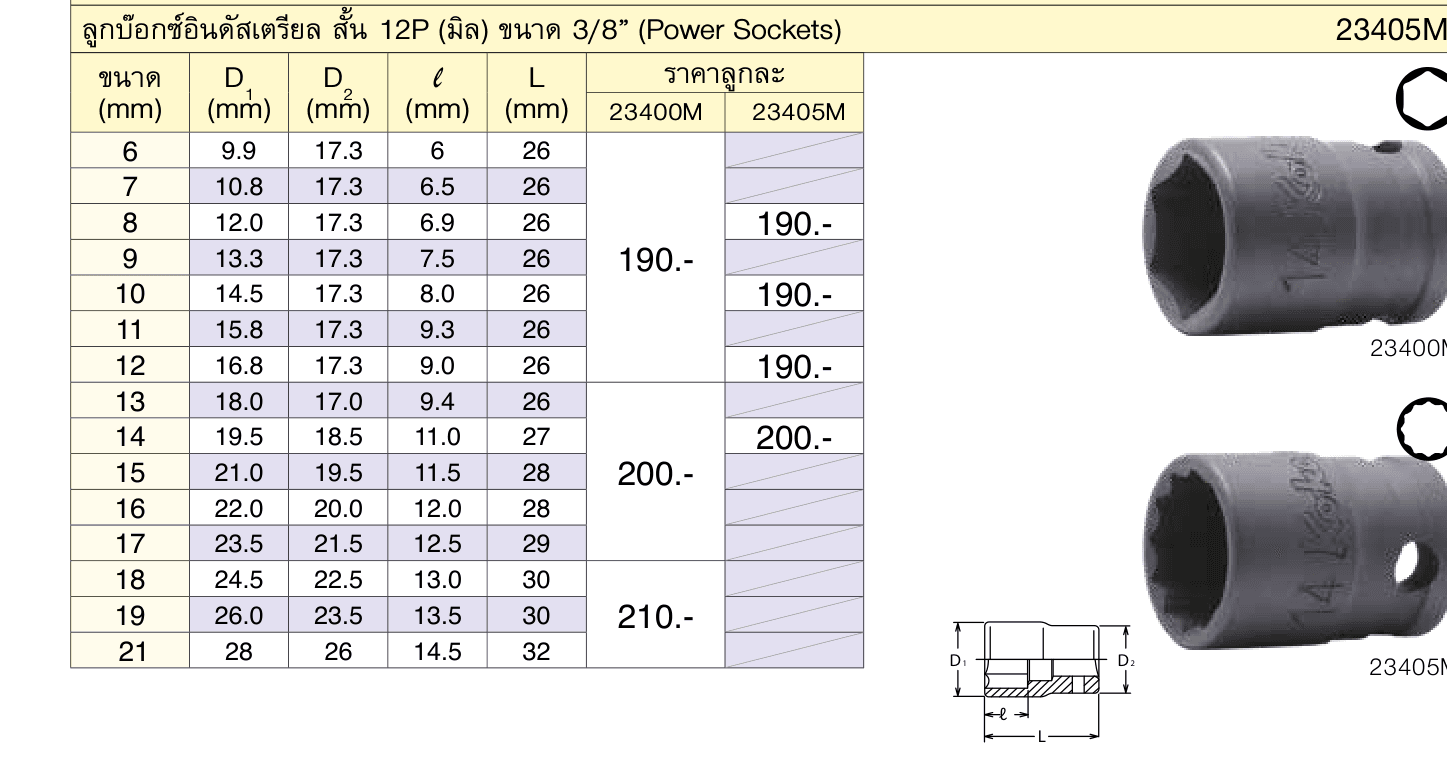The image size is (1447, 767).
Task: Click the ℓ depth label on the diagram
Action: (1003, 714)
